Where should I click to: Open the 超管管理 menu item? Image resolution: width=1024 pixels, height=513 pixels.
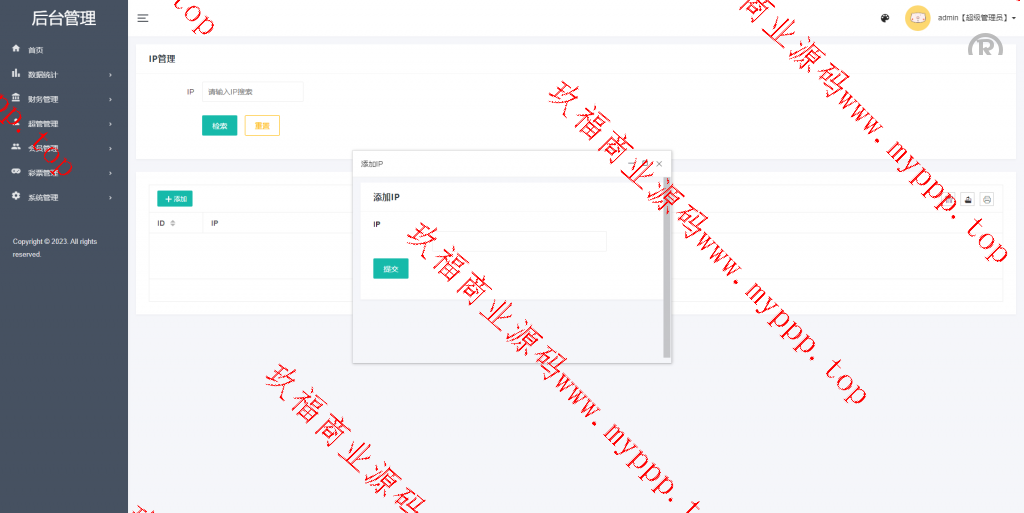[x=43, y=124]
